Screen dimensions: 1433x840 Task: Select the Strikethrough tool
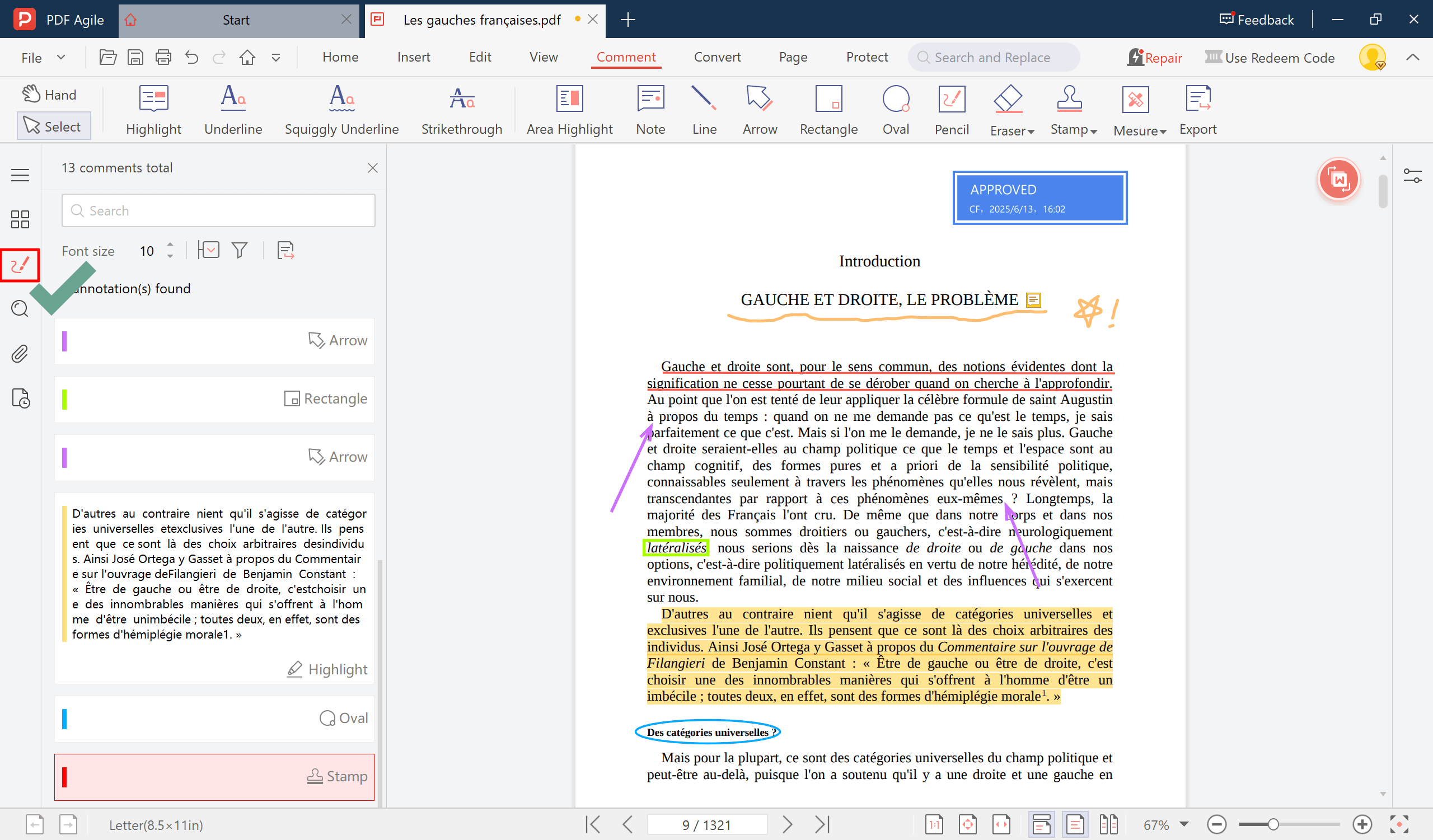tap(462, 110)
